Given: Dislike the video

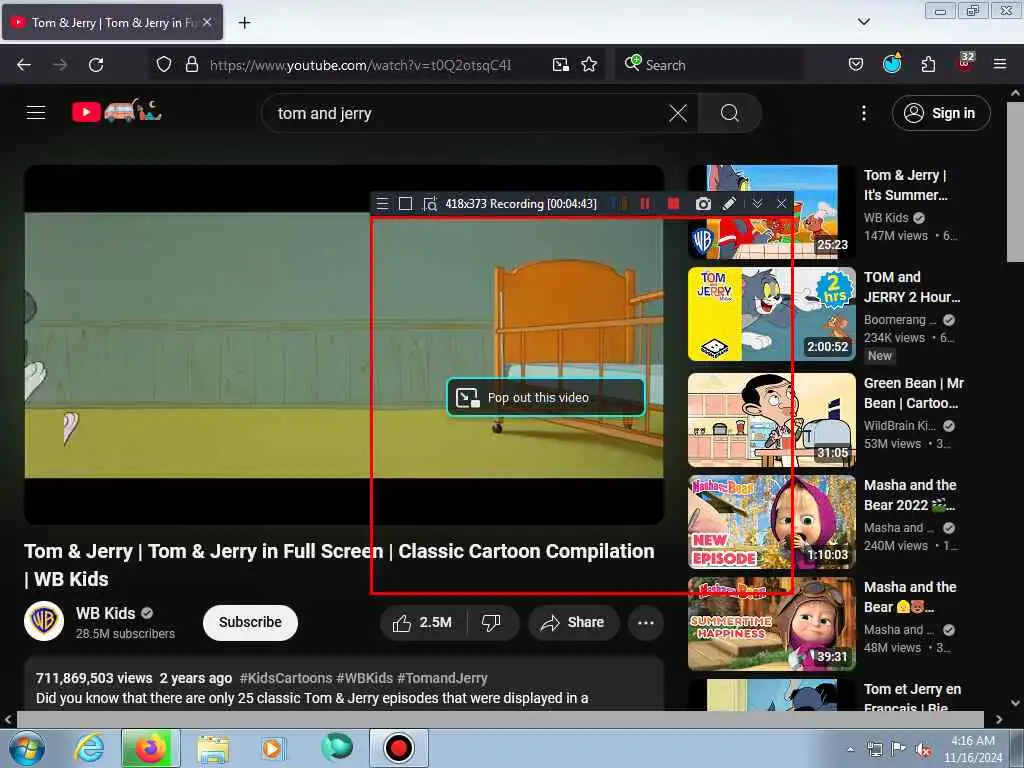Looking at the screenshot, I should (x=492, y=622).
